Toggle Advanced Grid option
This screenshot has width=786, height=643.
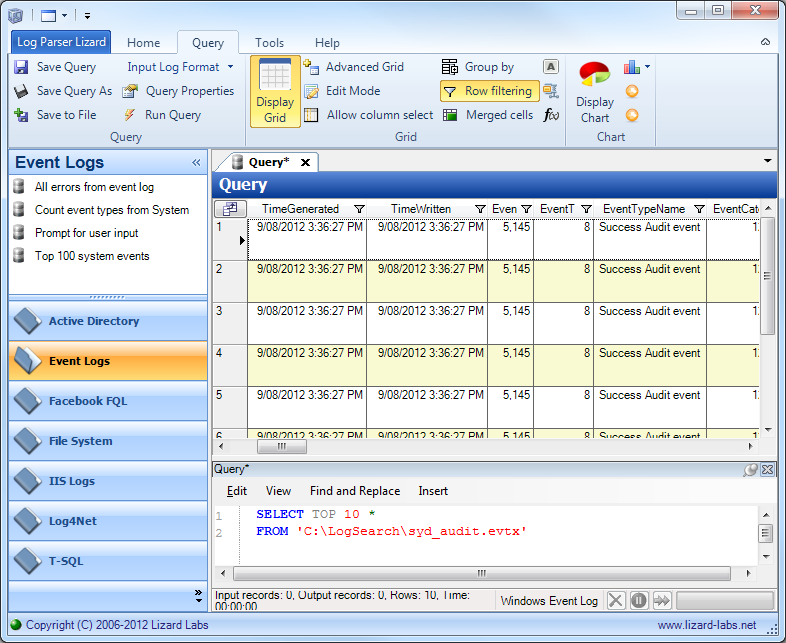point(354,67)
